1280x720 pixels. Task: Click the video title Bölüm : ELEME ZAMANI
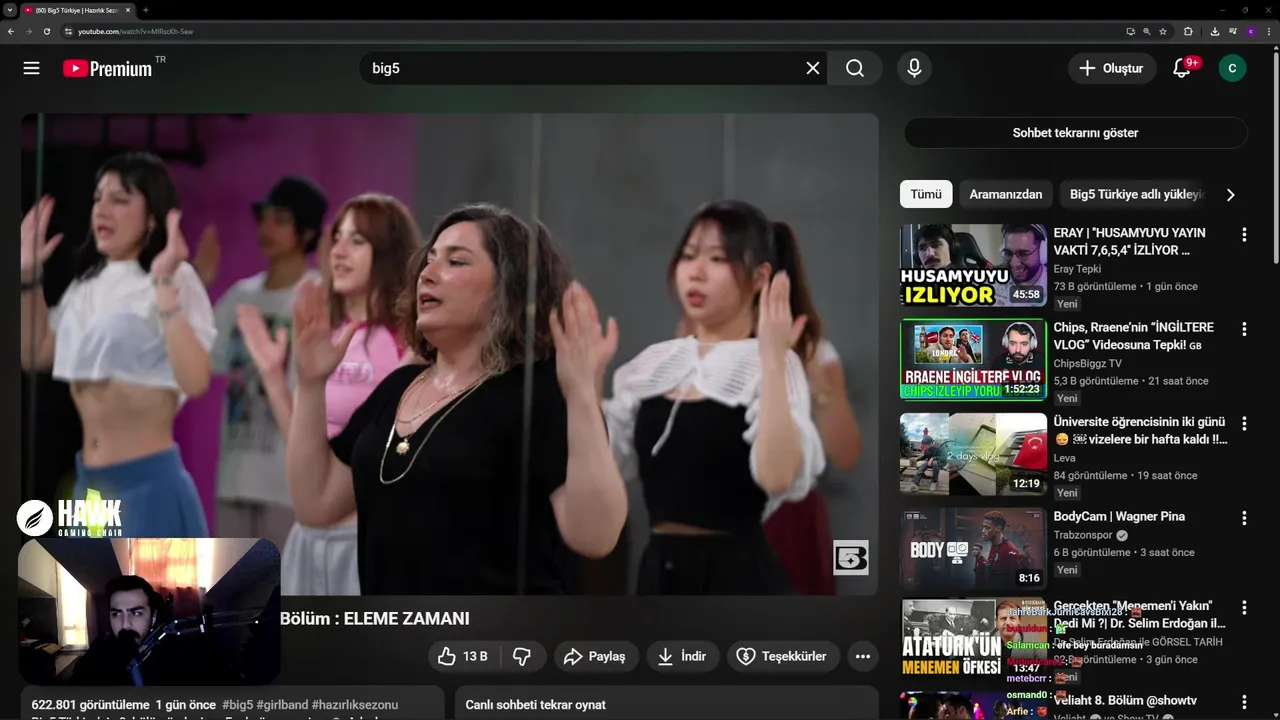(x=374, y=619)
